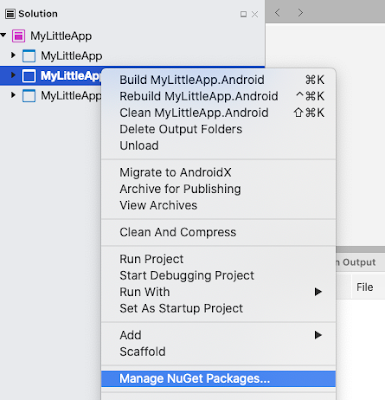The height and width of the screenshot is (400, 385).
Task: Click the pink MyLittleApp solution icon
Action: [18, 36]
